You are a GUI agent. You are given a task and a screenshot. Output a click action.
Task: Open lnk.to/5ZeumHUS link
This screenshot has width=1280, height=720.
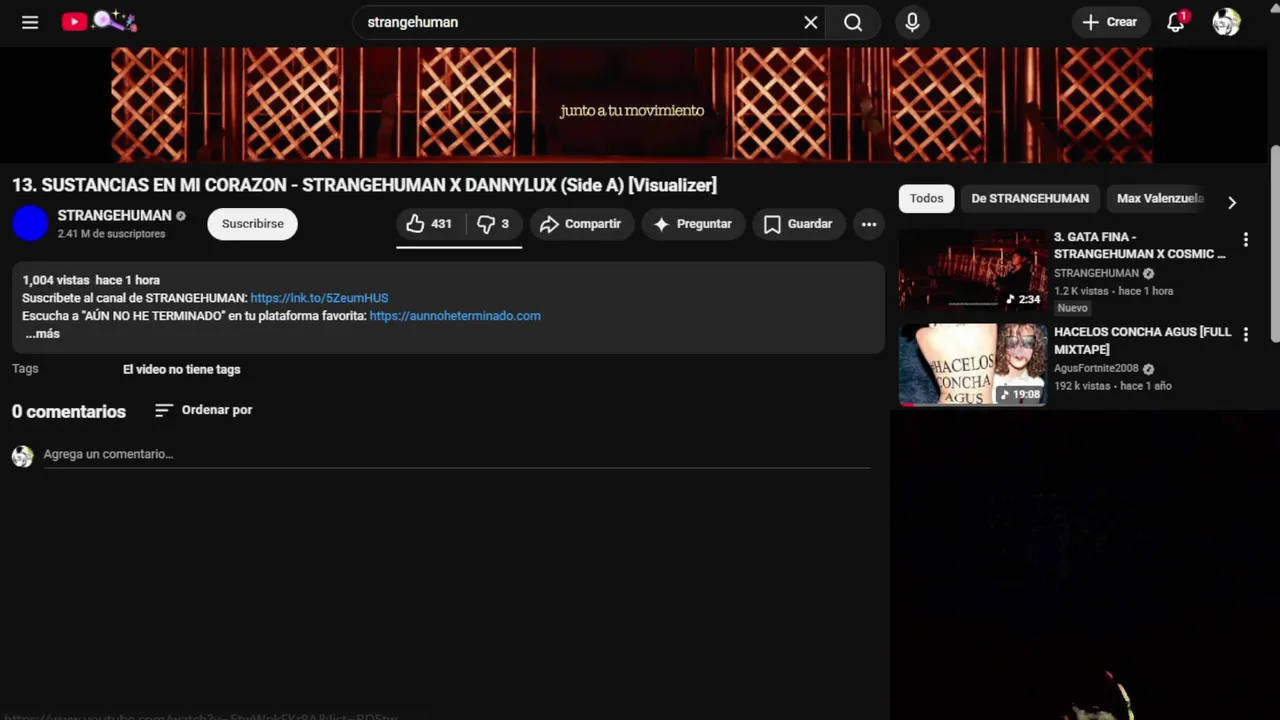click(319, 298)
